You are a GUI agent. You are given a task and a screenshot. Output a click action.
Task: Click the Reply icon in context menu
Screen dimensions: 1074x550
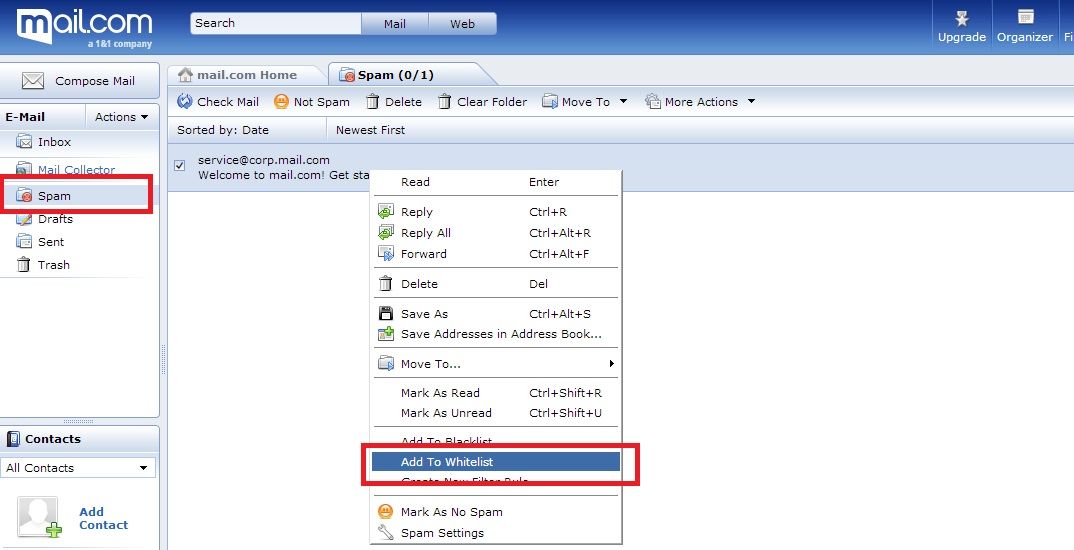[x=386, y=212]
